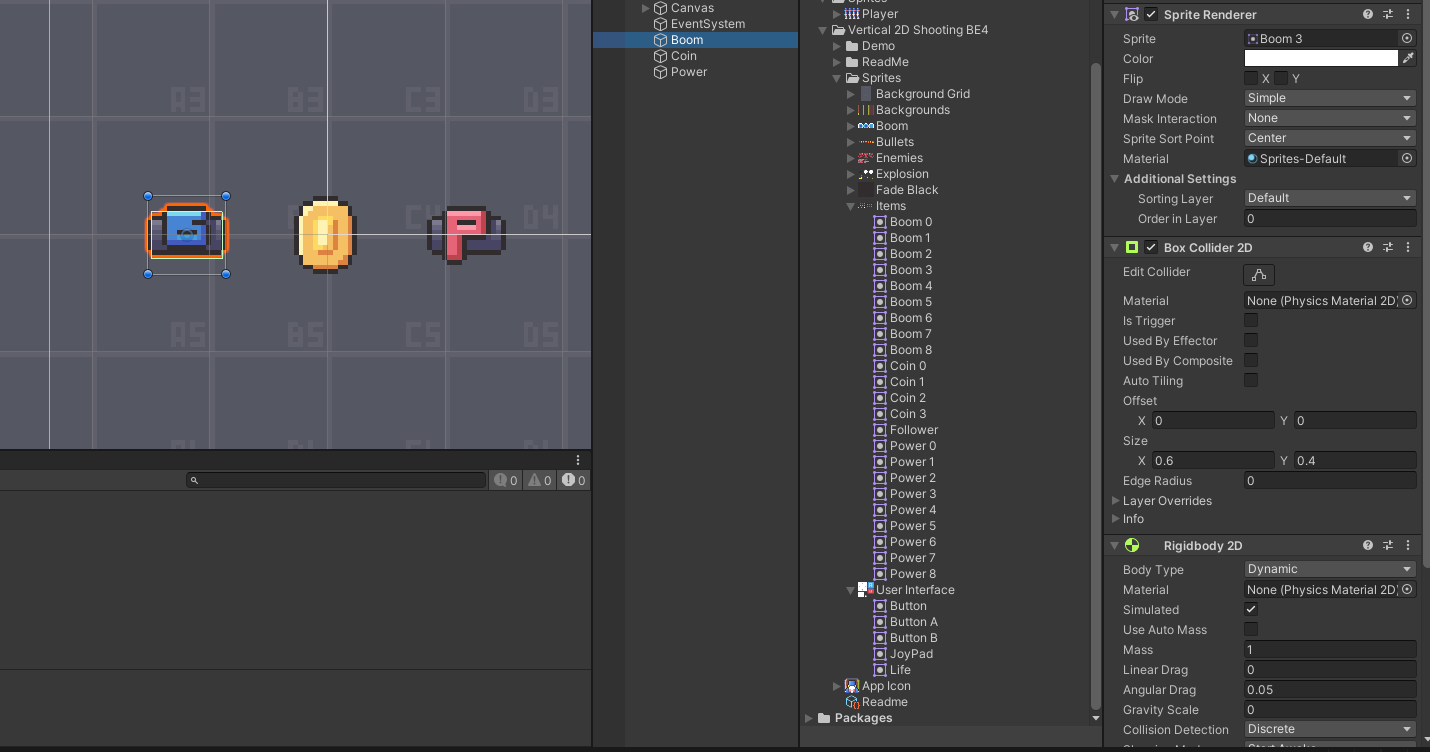Click the Size X value field
The width and height of the screenshot is (1430, 752).
(1213, 460)
